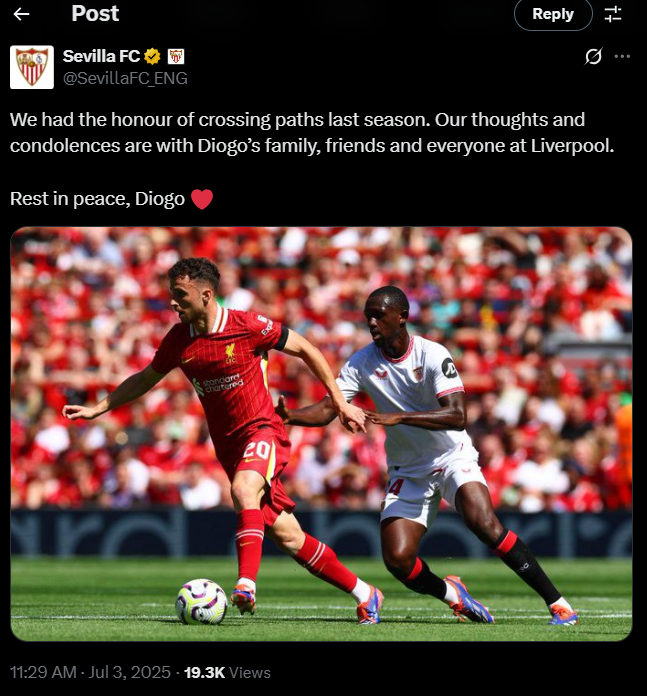Screen dimensions: 647x696
Task: Click the gold verified badge
Action: [152, 56]
